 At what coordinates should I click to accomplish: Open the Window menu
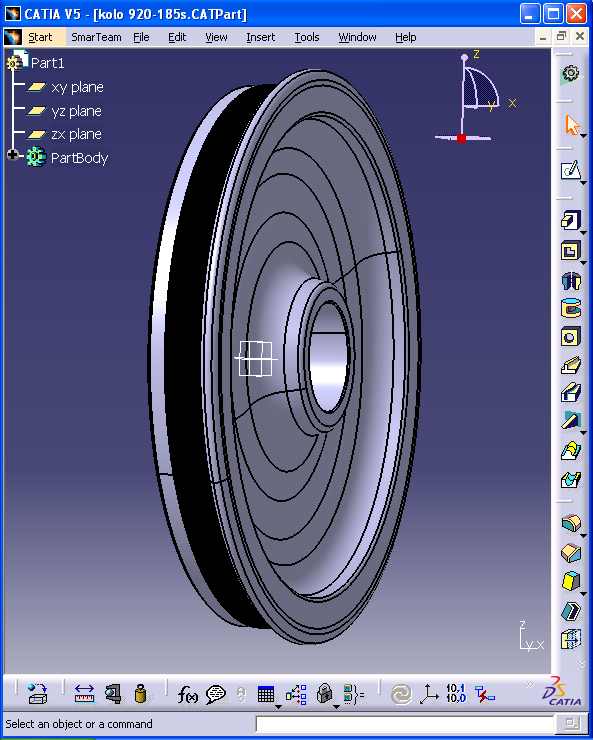click(x=357, y=37)
